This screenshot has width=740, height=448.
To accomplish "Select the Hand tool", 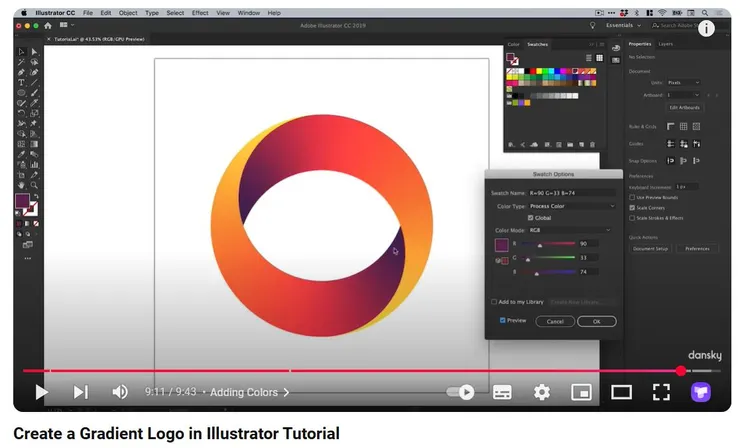I will pyautogui.click(x=21, y=186).
